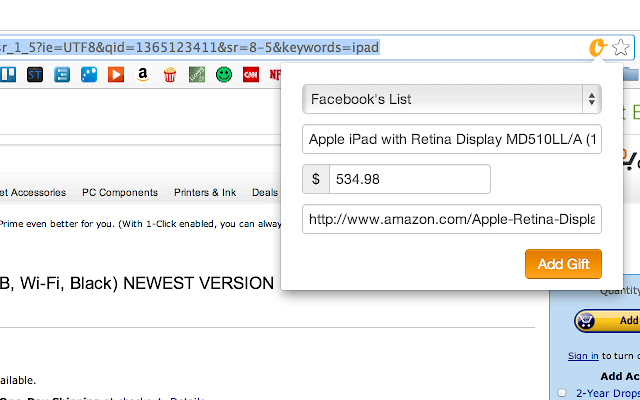Click the shopping cart icon on Add button
This screenshot has width=640, height=400.
(x=586, y=321)
